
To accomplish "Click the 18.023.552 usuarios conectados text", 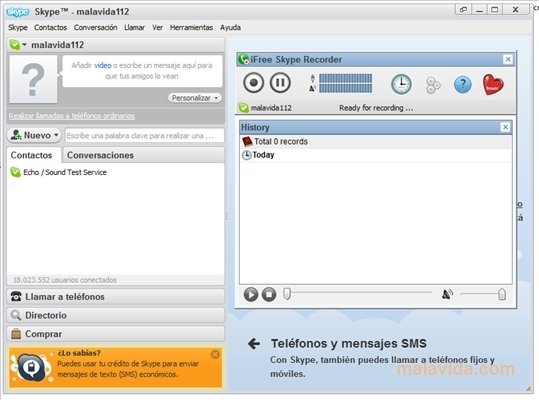I will click(x=65, y=280).
